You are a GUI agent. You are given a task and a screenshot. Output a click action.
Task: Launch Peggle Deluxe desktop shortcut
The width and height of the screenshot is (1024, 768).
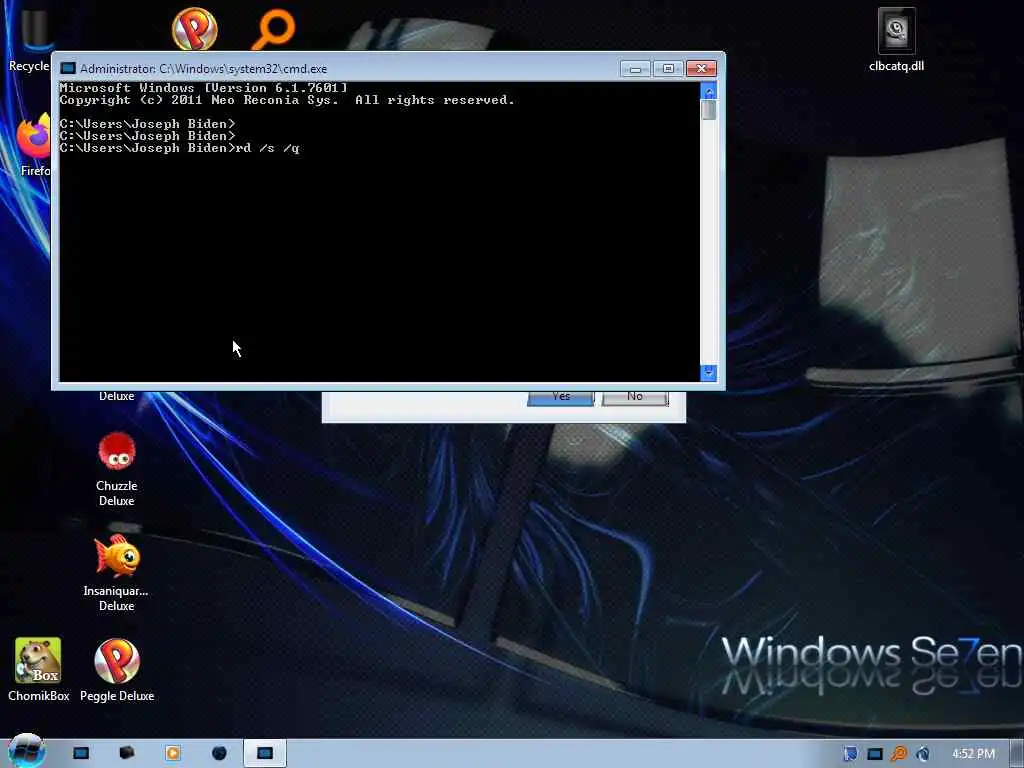[x=117, y=669]
